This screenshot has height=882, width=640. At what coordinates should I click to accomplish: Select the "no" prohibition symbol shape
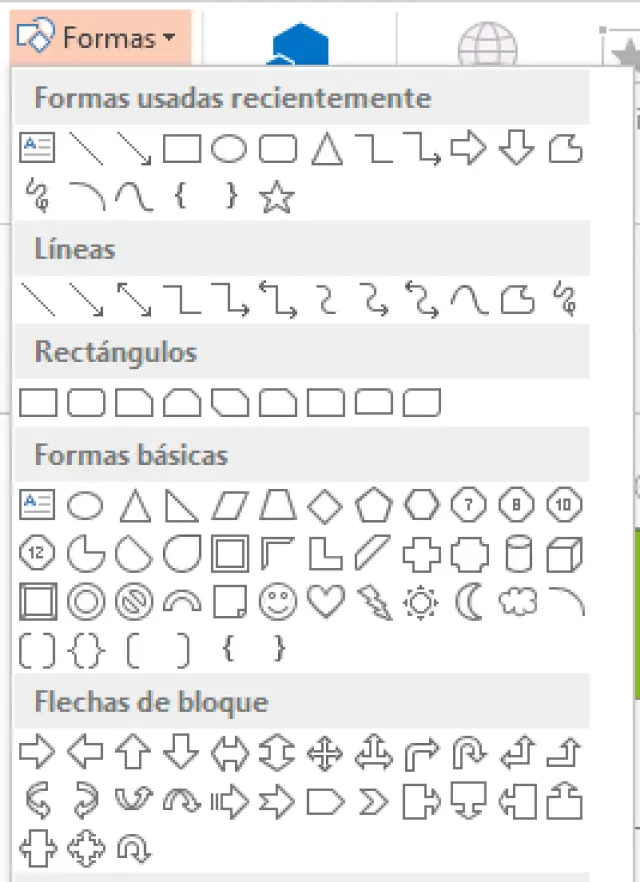(134, 601)
